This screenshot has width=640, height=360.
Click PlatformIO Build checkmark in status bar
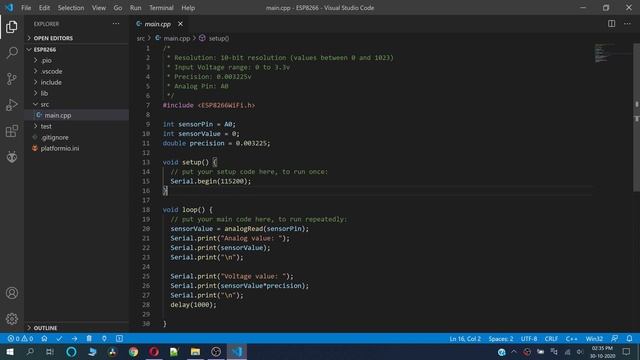tap(59, 338)
